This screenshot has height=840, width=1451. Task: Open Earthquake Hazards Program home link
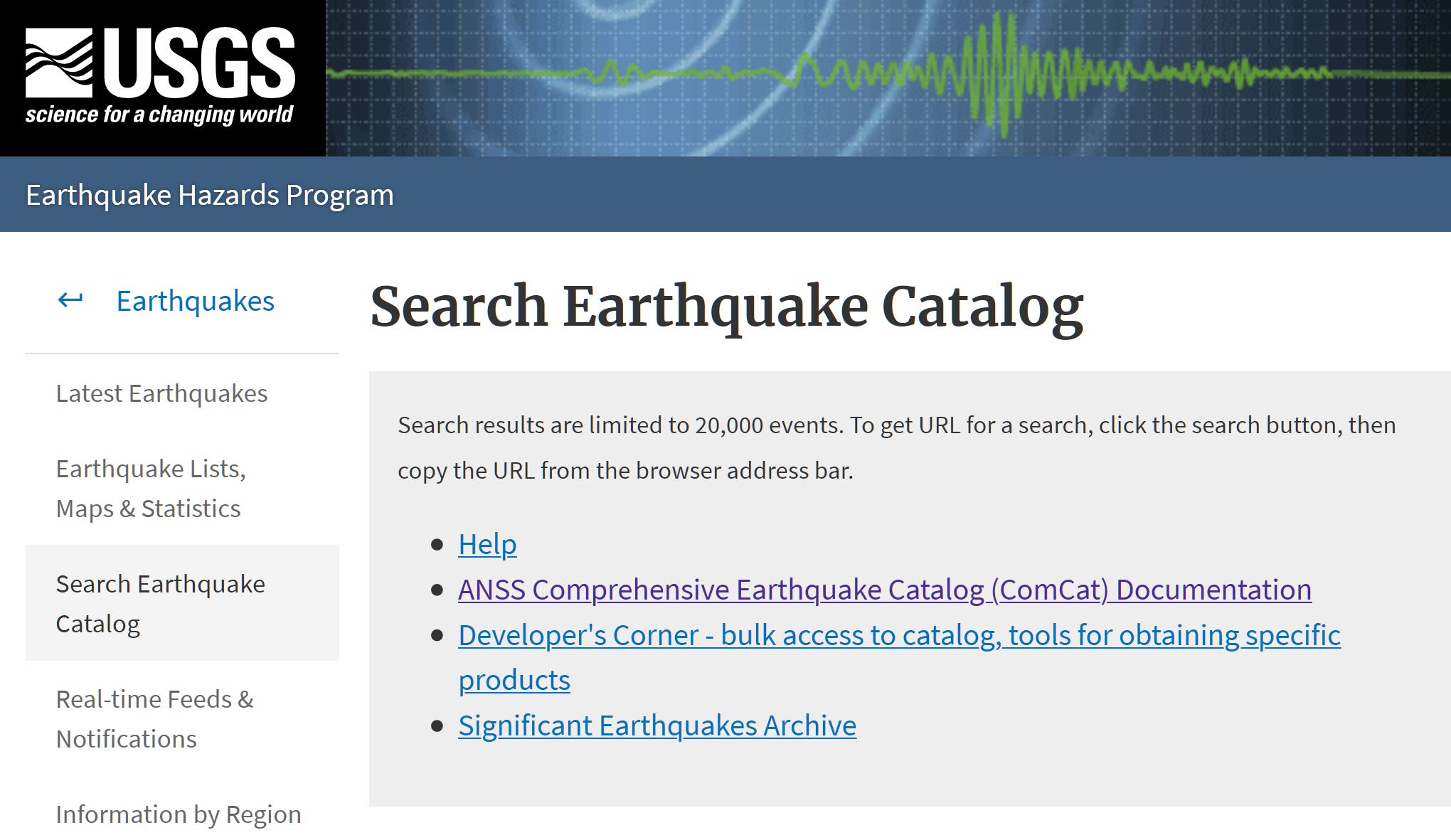209,195
